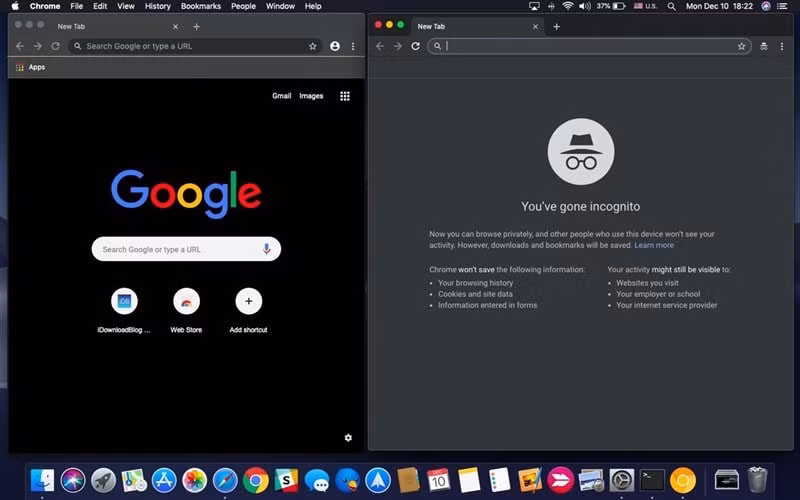
Task: Click the forward arrow in the left Chrome window
Action: pos(38,46)
